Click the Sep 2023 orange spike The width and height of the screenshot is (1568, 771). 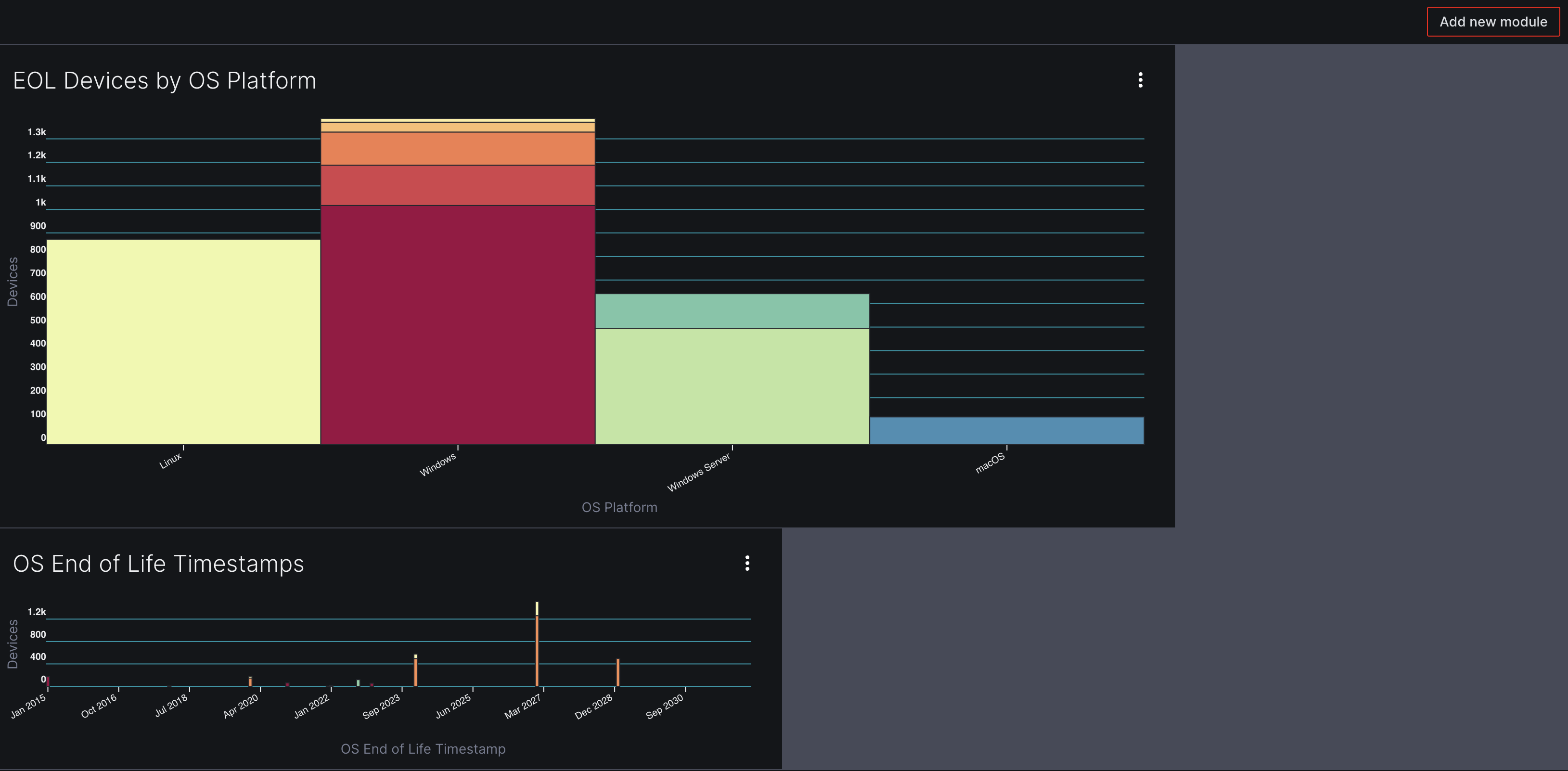[415, 669]
